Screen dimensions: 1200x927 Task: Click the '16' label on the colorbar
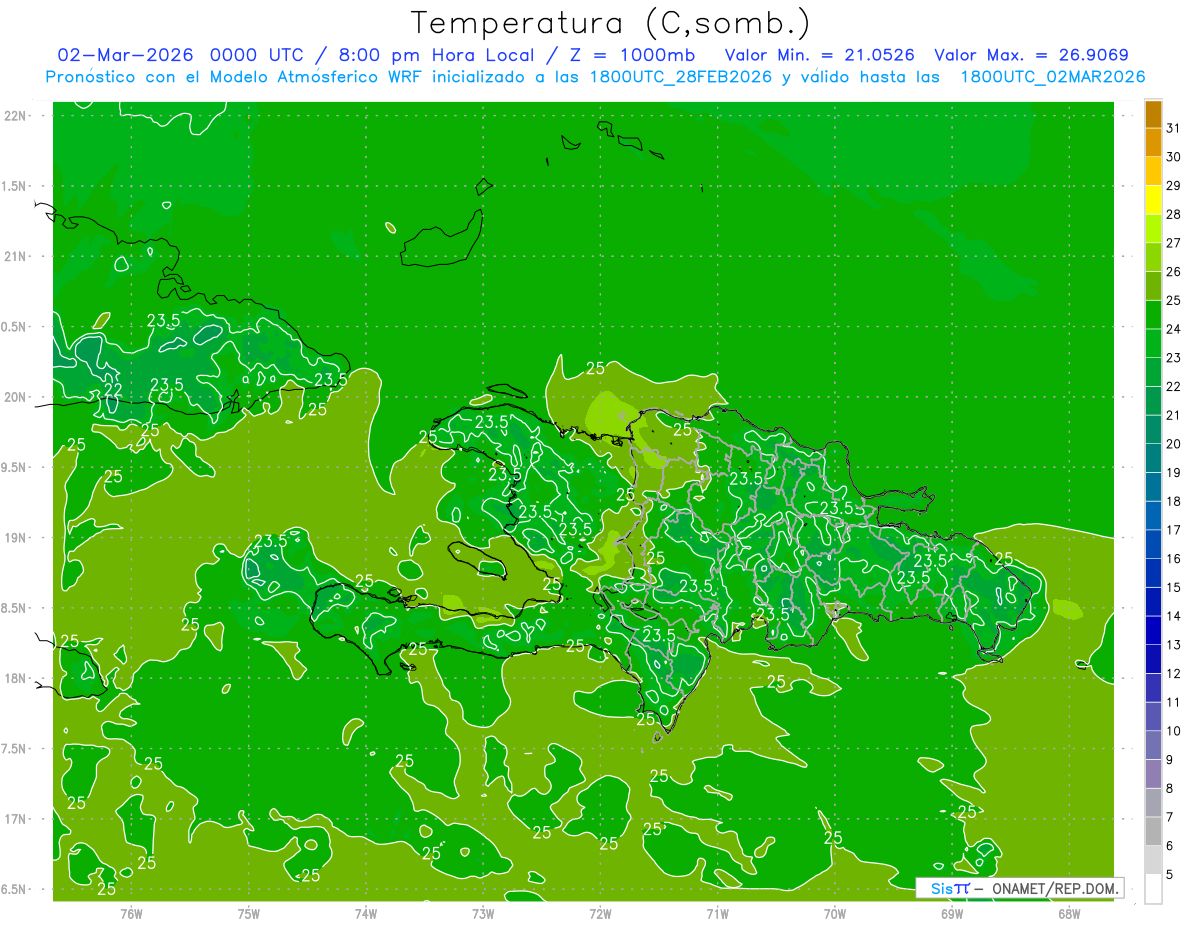1173,559
